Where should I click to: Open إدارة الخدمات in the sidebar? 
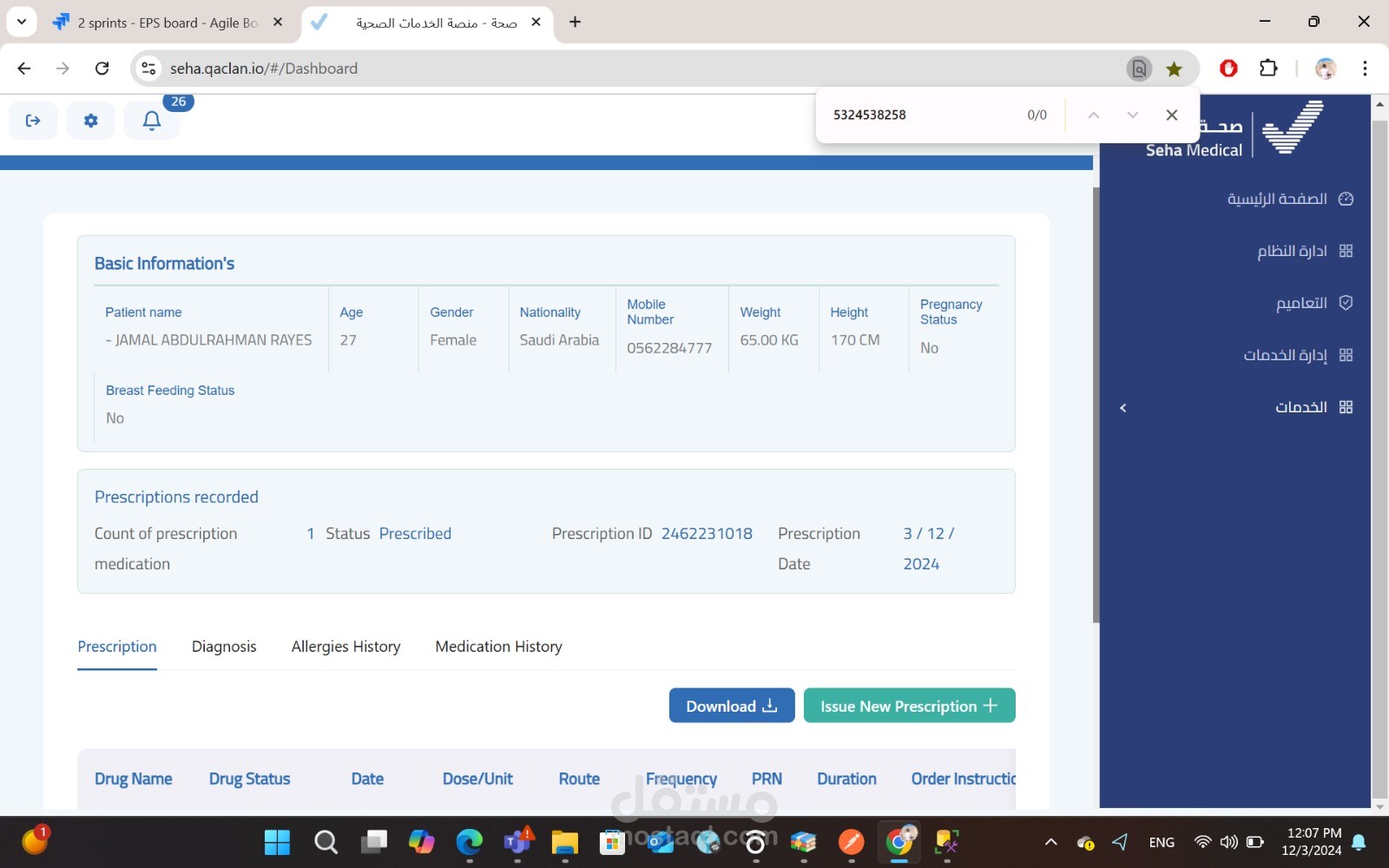point(1298,355)
